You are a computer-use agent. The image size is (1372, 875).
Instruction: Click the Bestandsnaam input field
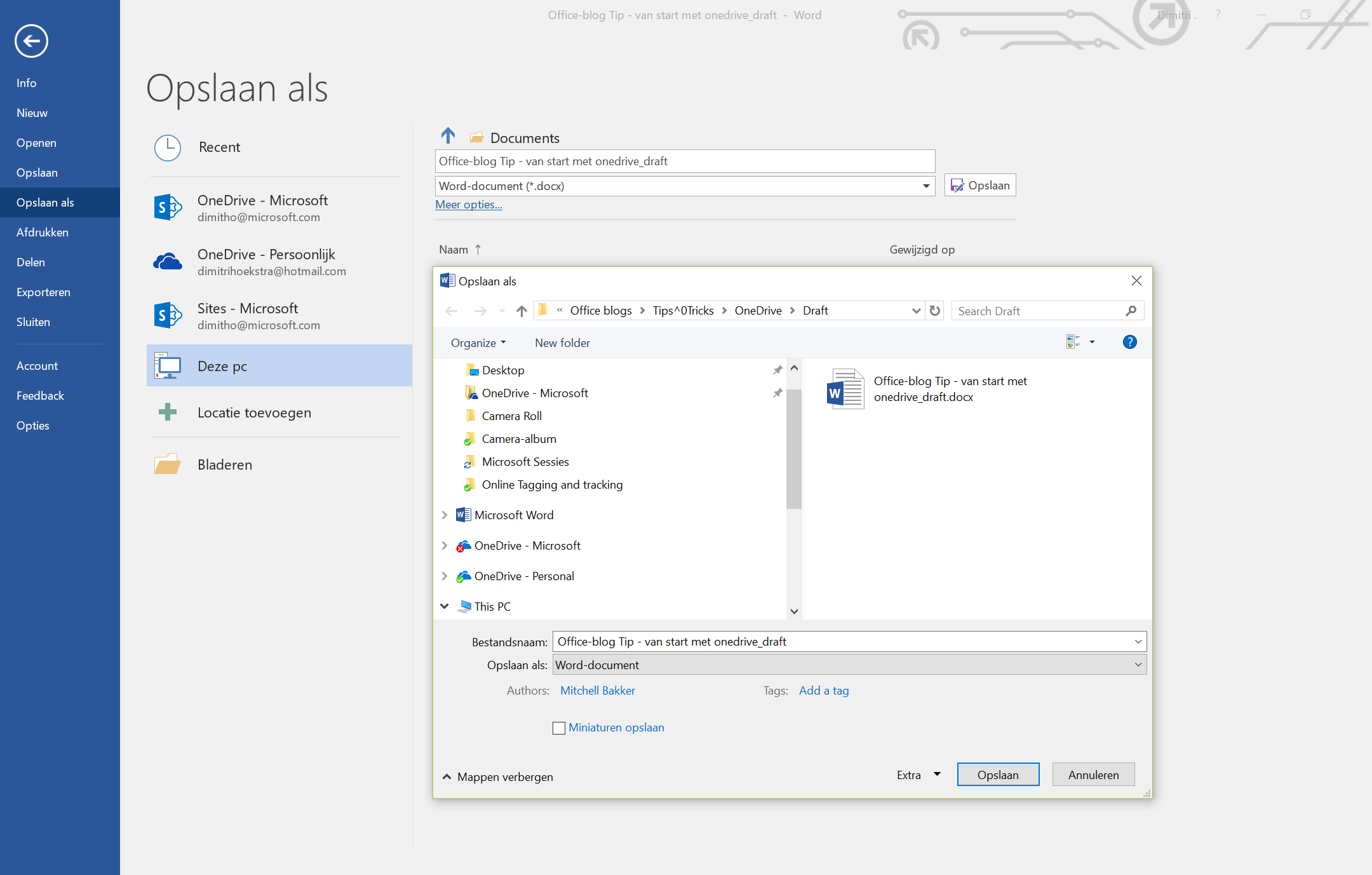pos(847,641)
